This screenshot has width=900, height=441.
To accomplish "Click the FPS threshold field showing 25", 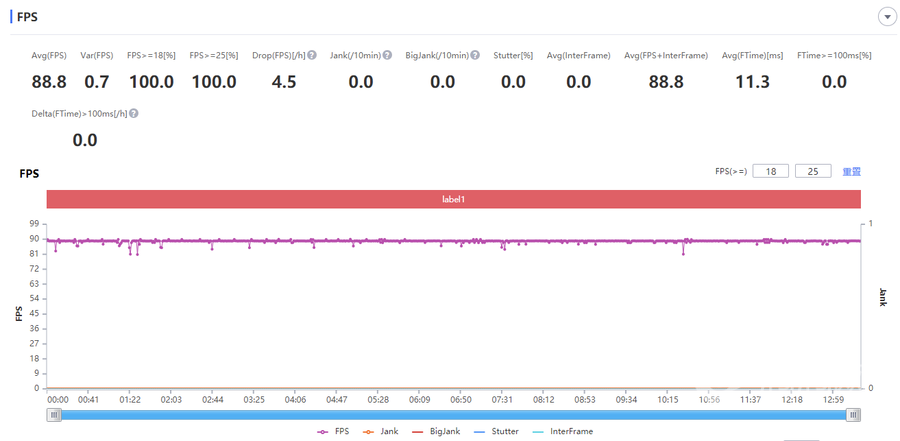I will click(x=812, y=172).
